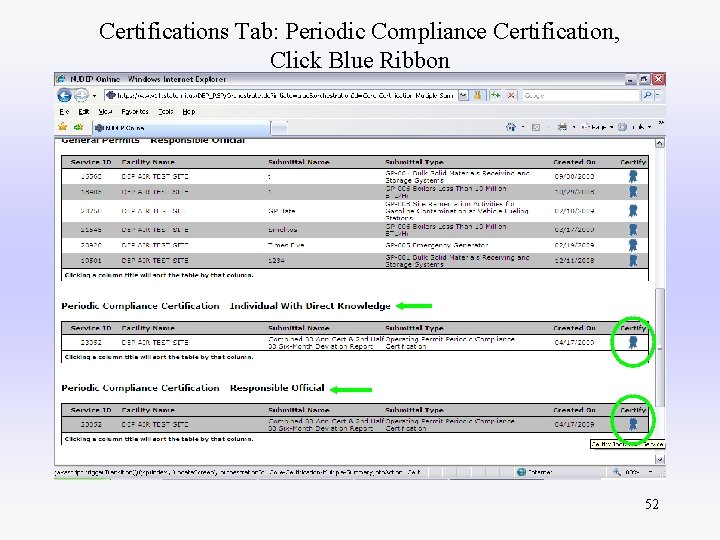Click the Forward navigation arrow button

[x=81, y=95]
